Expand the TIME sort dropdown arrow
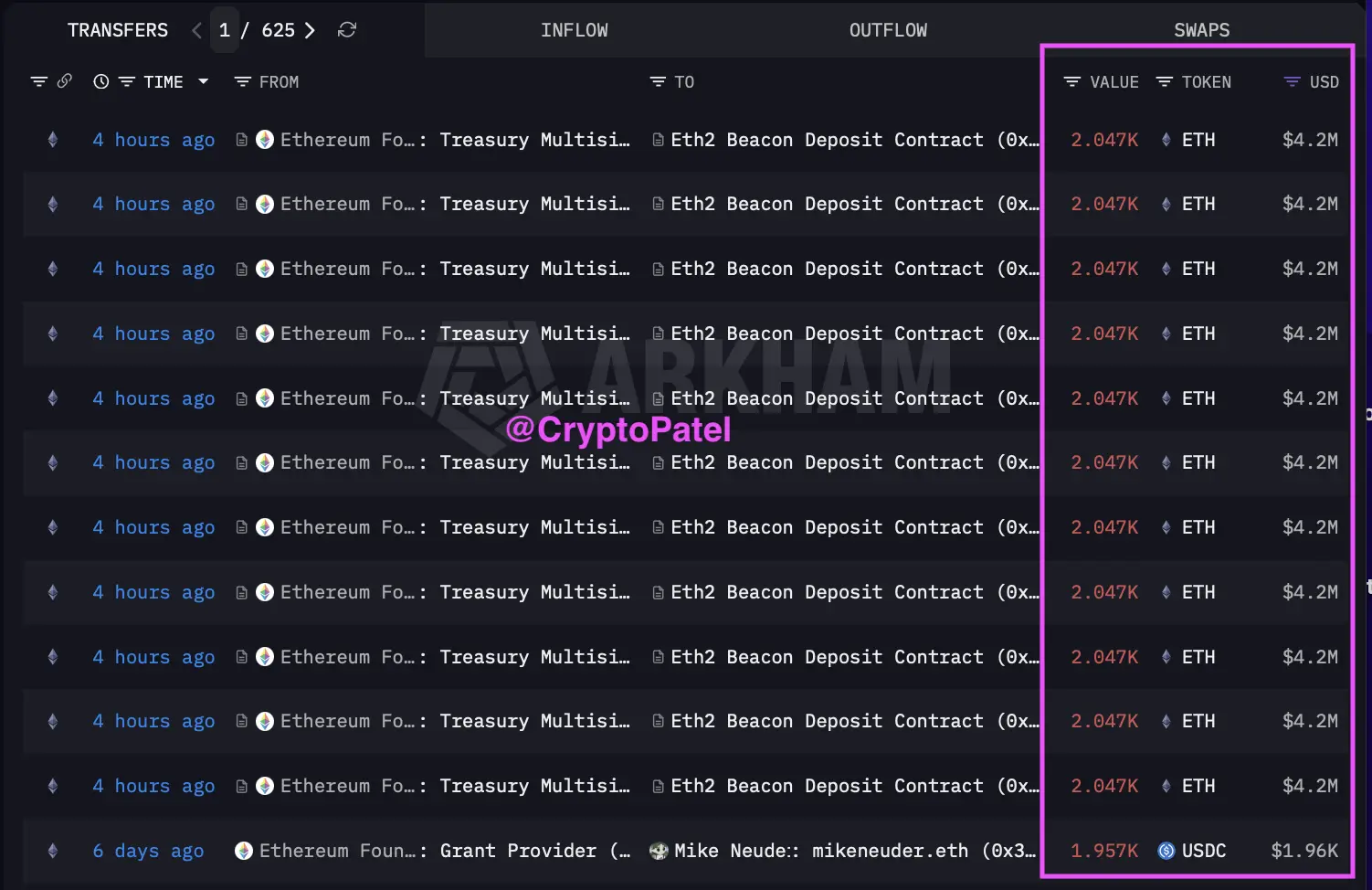 [204, 81]
